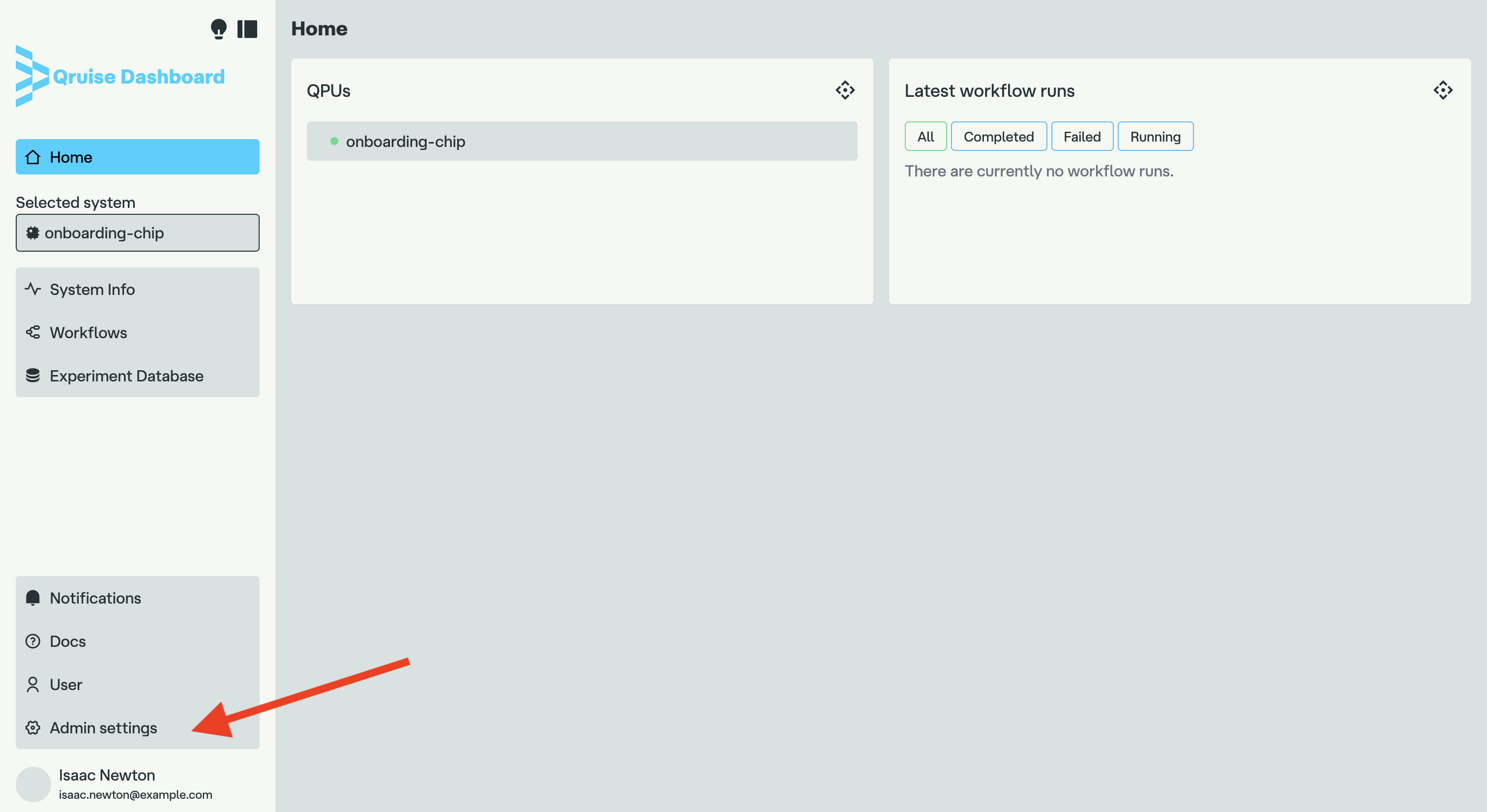
Task: Select onboarding-chip in QPUs list
Action: (581, 142)
